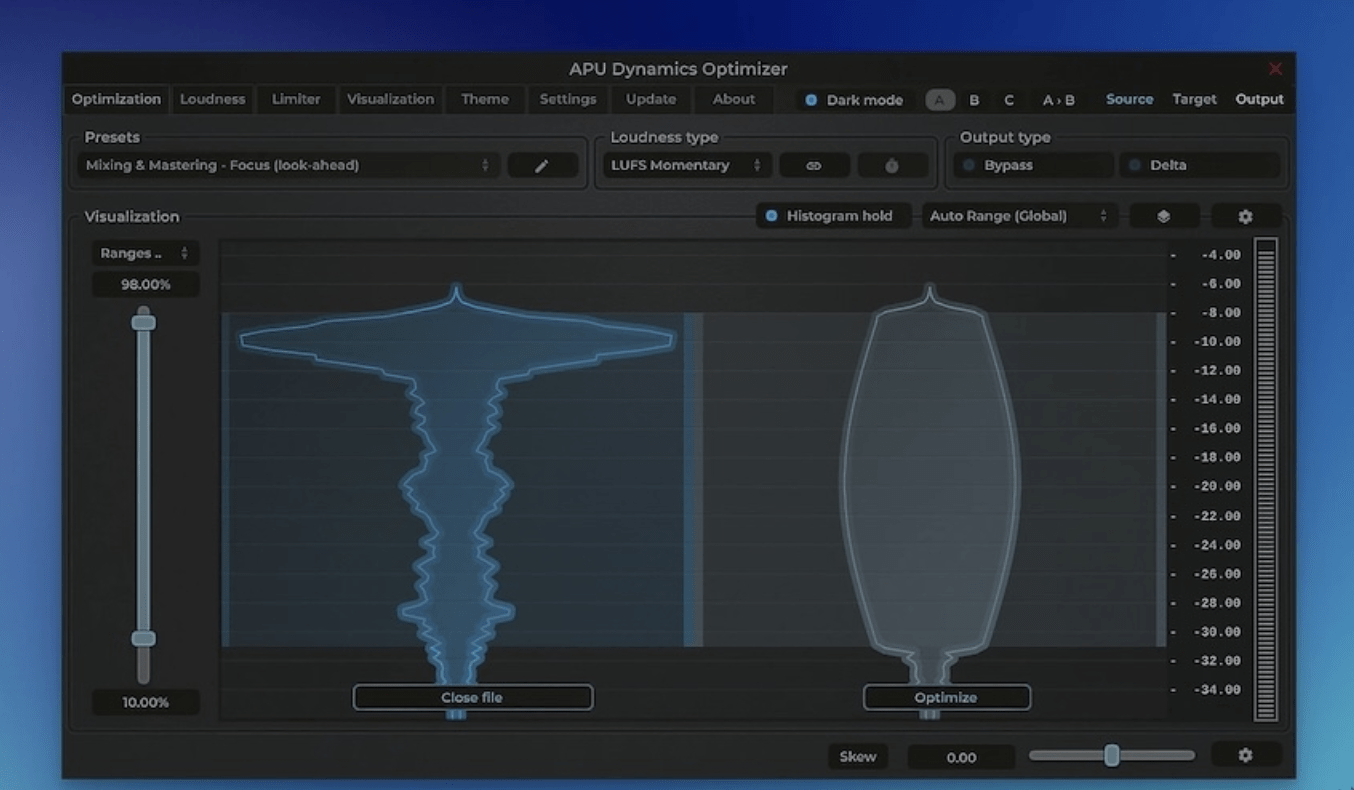Open the Visualization tab
The image size is (1354, 790).
click(390, 100)
